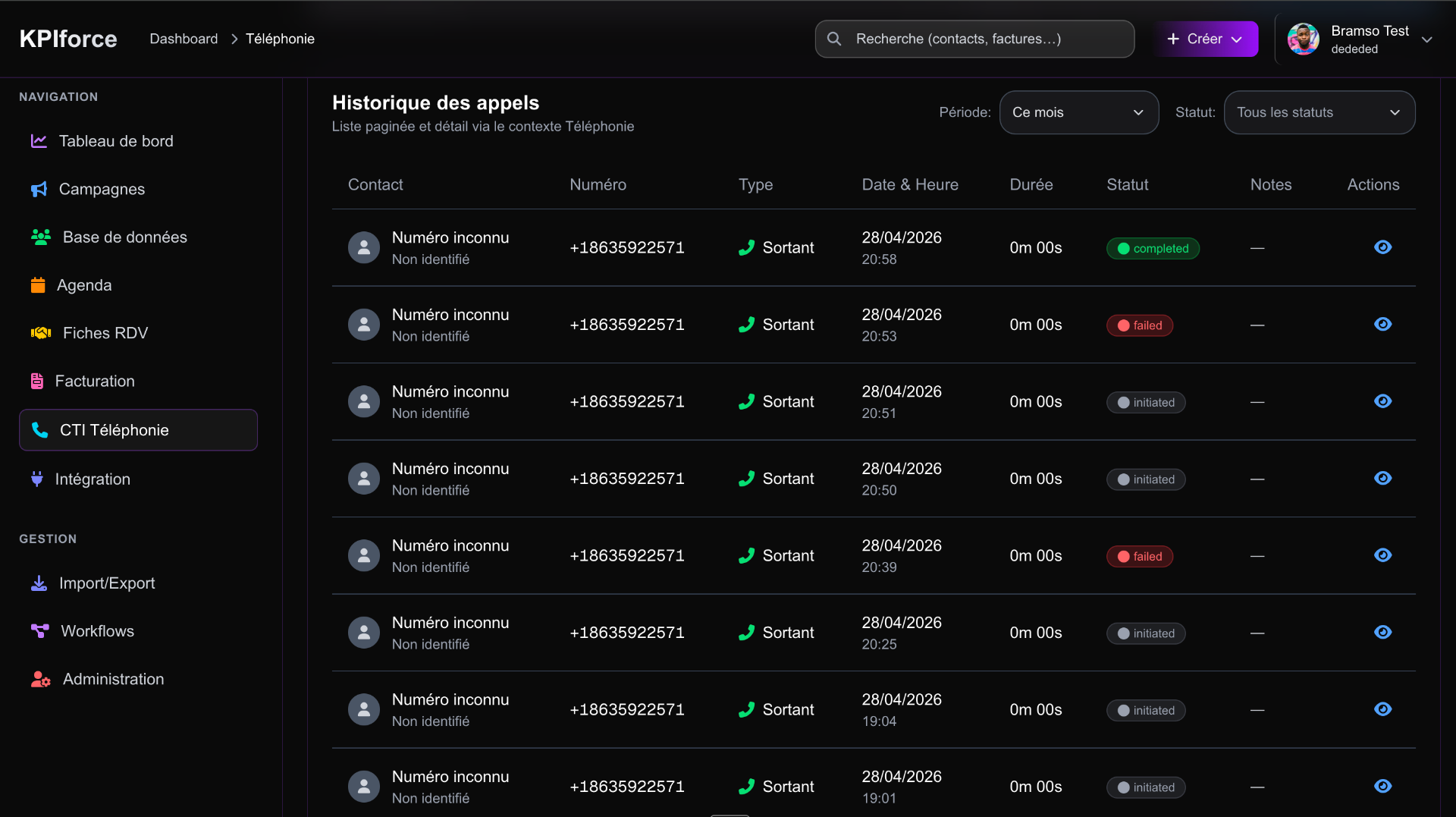Click contact avatar of the 20:25 call

(364, 632)
